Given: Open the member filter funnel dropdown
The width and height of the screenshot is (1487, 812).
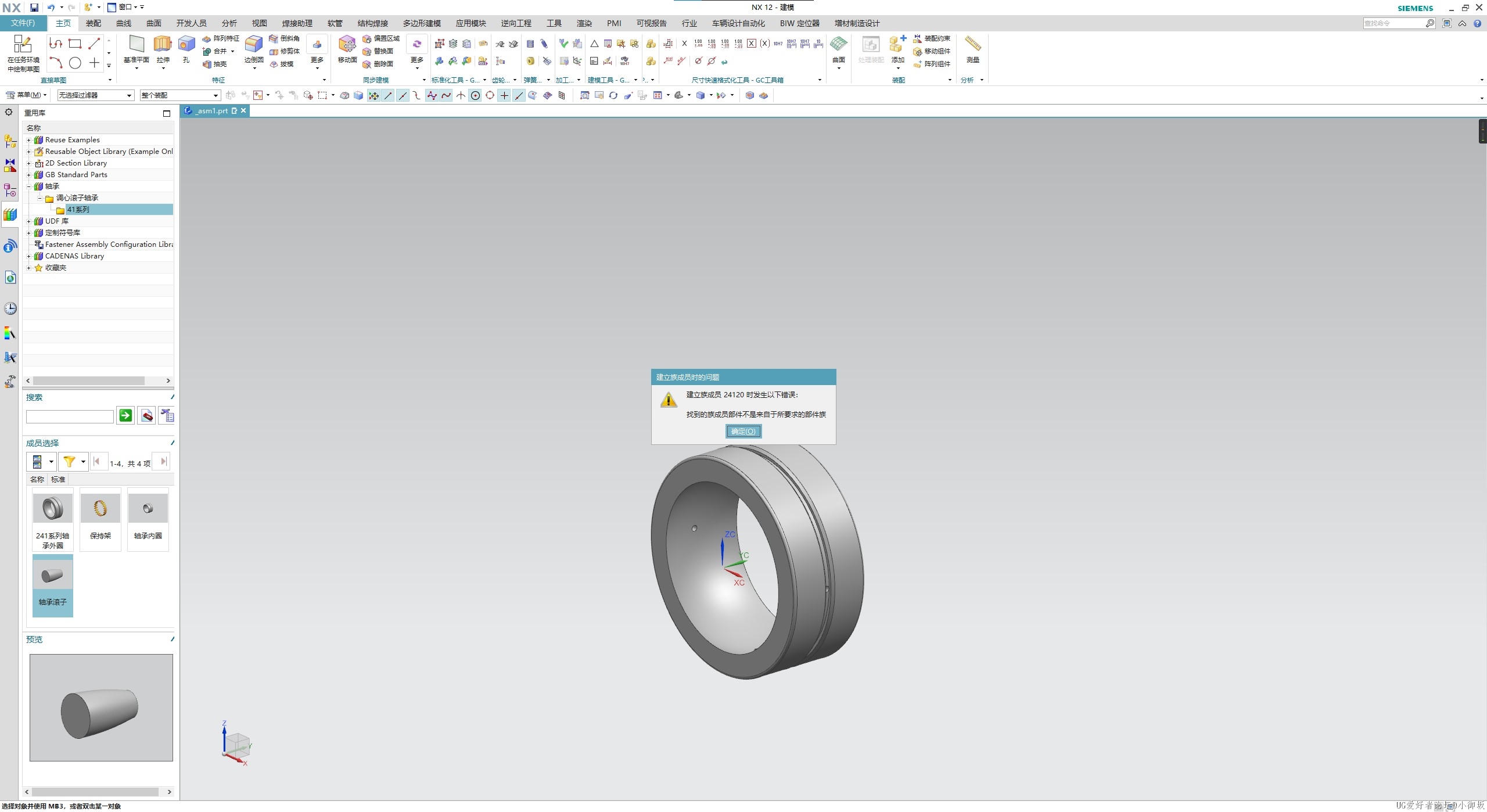Looking at the screenshot, I should point(73,462).
